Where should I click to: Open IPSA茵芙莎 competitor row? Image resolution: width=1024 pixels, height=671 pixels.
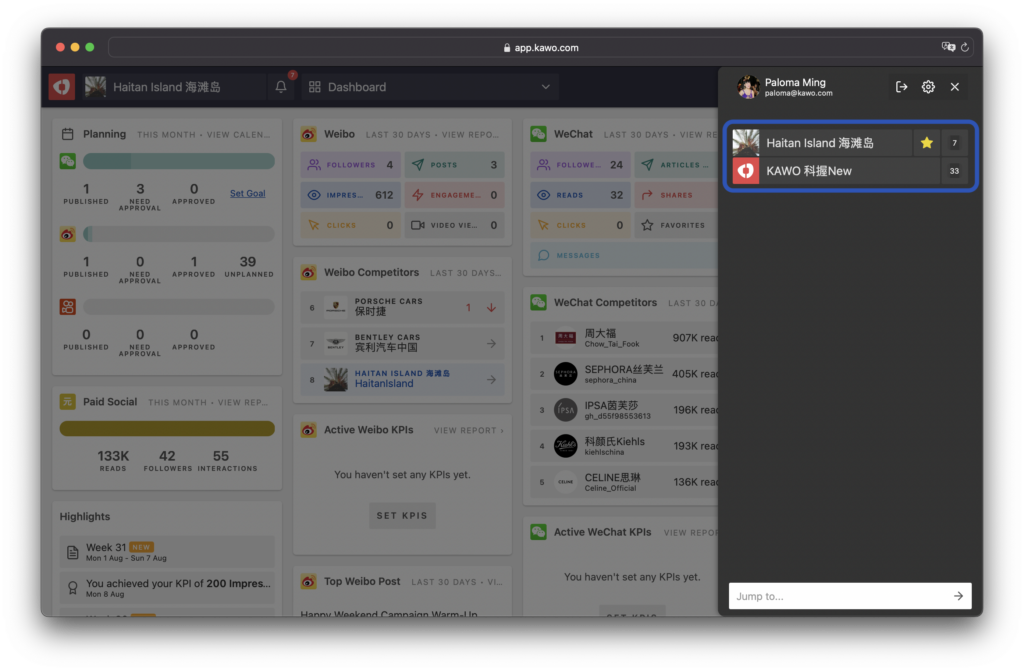tap(624, 410)
